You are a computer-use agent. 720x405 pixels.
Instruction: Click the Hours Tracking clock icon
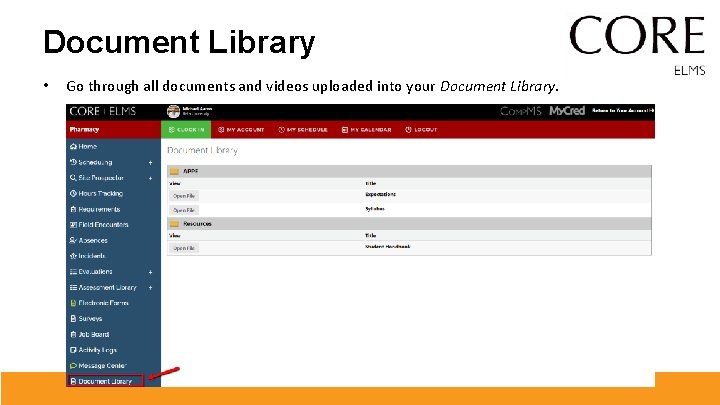pos(73,193)
